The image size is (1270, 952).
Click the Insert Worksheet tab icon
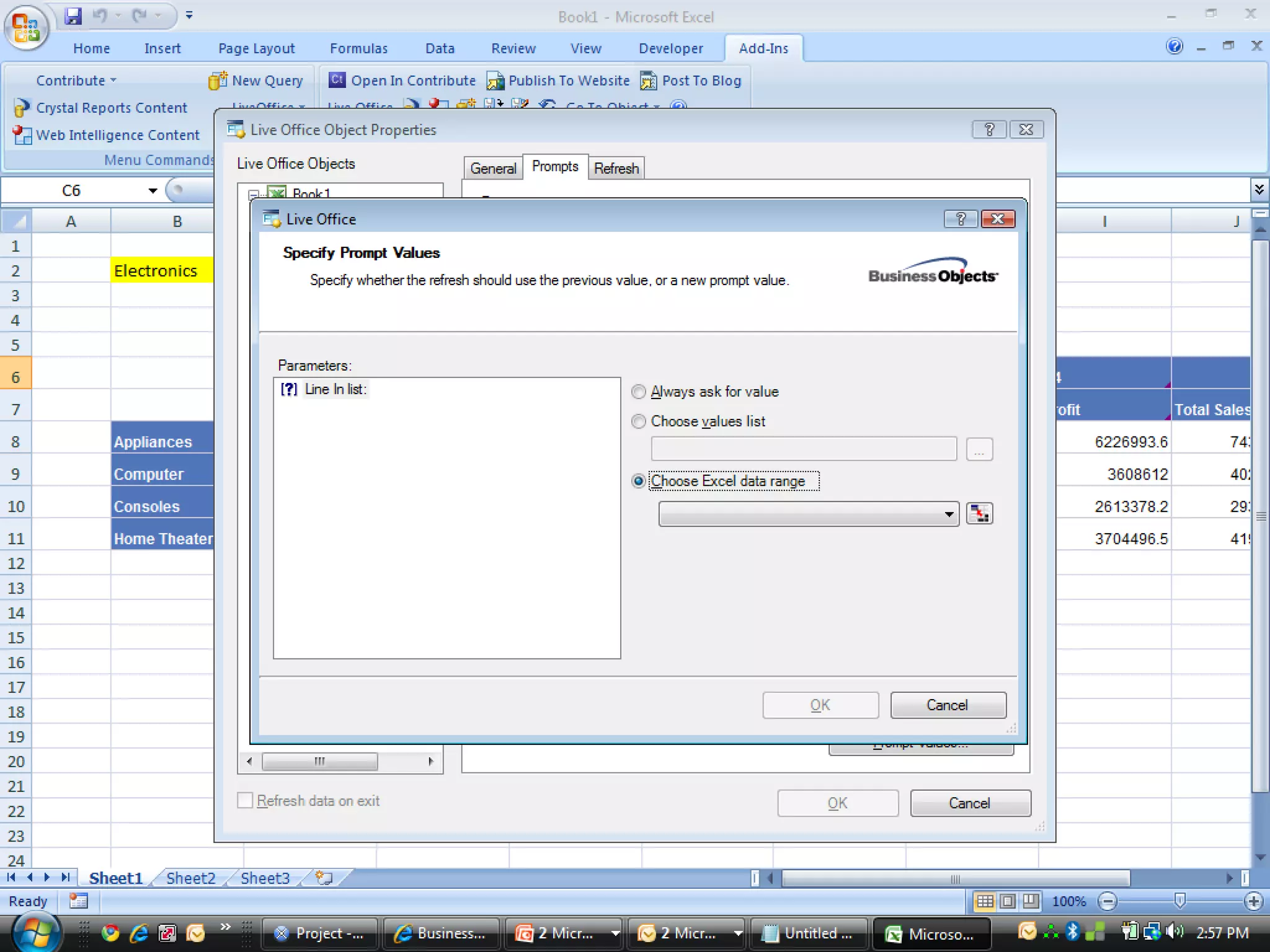(x=324, y=878)
